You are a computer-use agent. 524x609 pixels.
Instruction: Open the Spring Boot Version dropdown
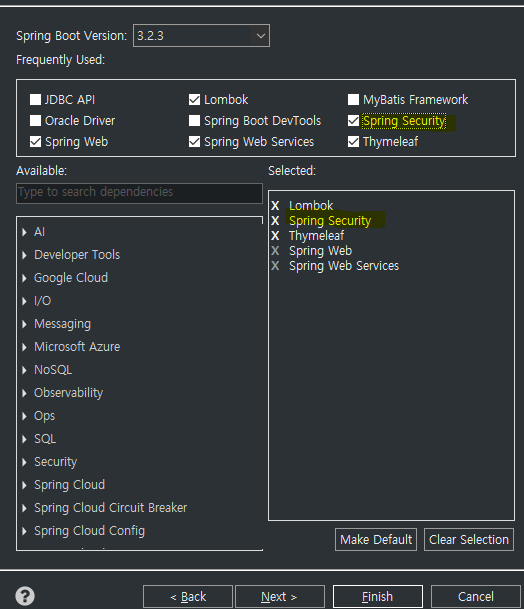click(x=201, y=36)
